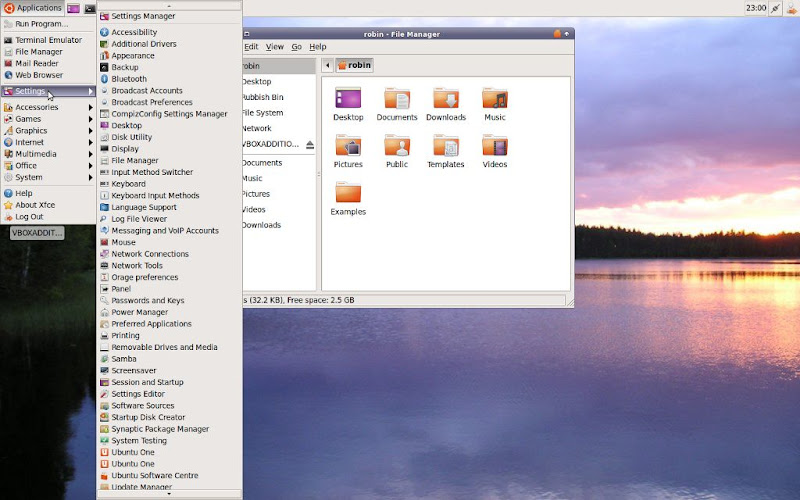Viewport: 800px width, 500px height.
Task: Open Power Manager from Settings list
Action: [x=139, y=312]
